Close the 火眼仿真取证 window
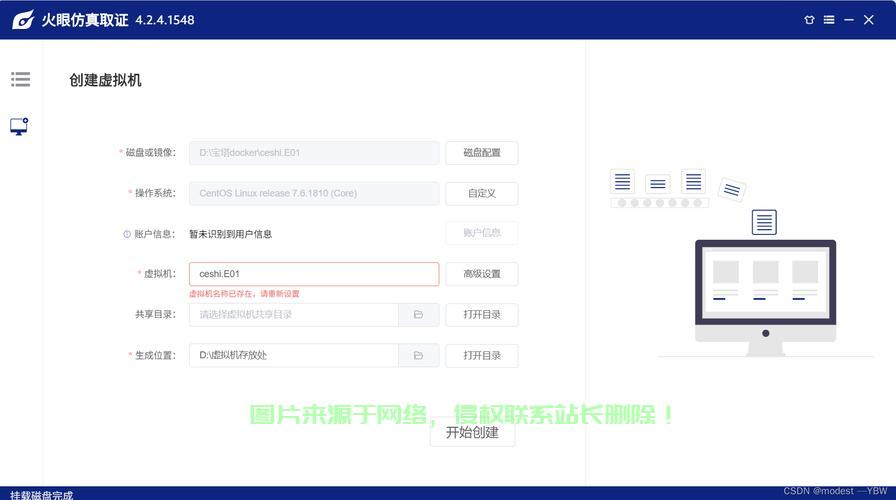 coord(869,20)
